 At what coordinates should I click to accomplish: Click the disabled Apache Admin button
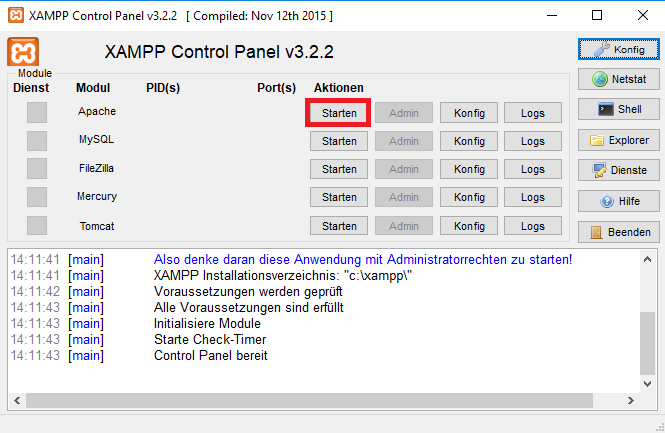tap(404, 113)
